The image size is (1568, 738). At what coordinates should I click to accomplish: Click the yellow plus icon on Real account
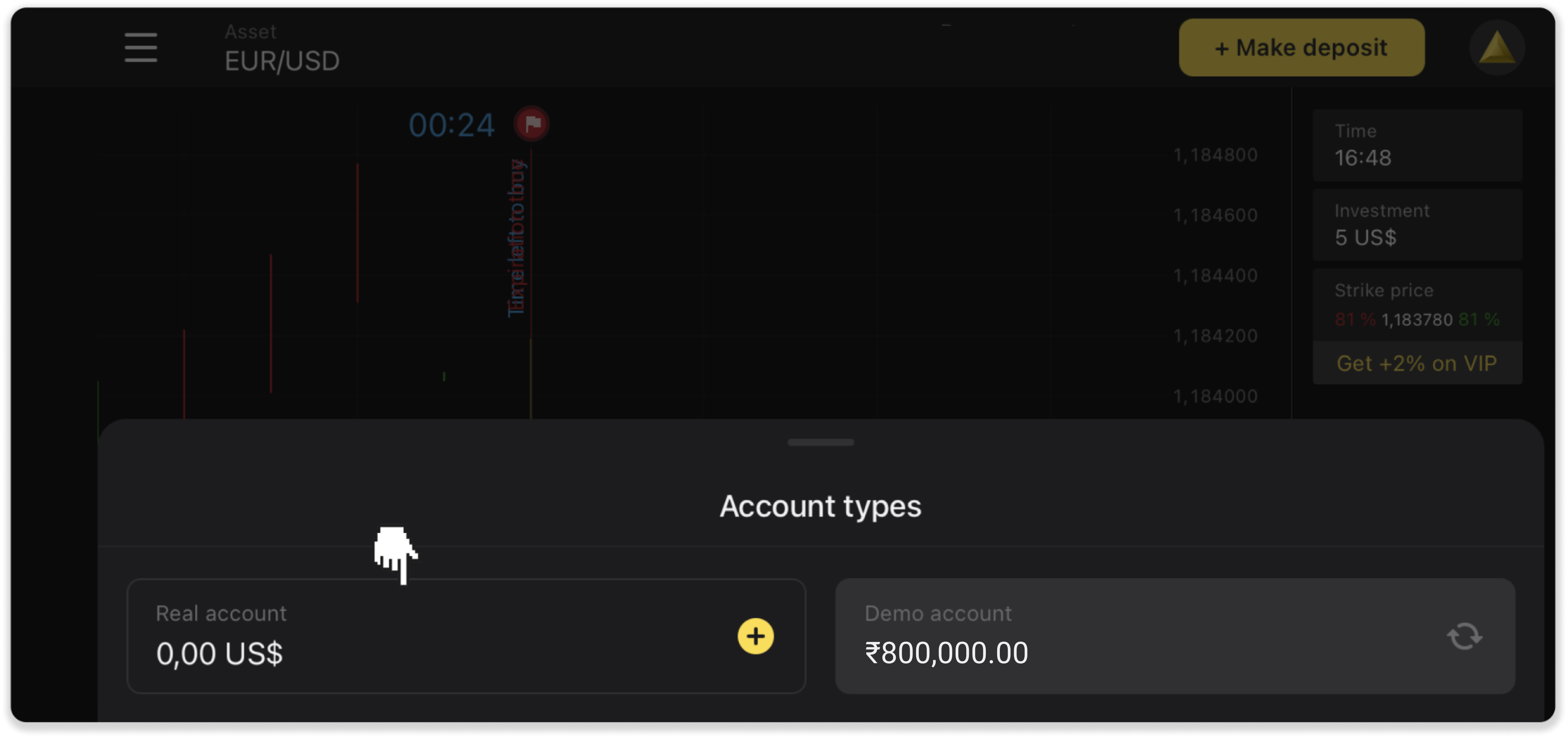pos(755,636)
